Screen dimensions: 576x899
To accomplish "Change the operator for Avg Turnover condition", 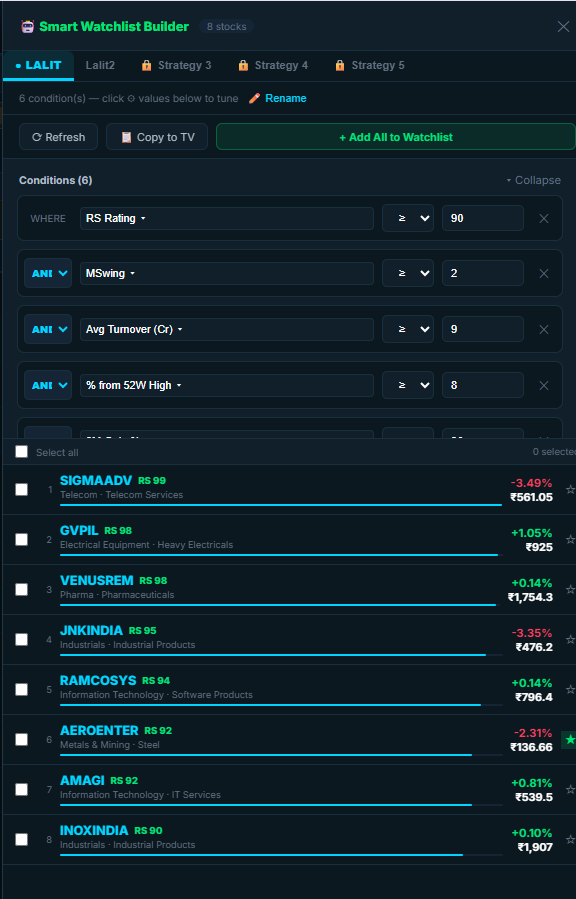I will click(407, 330).
